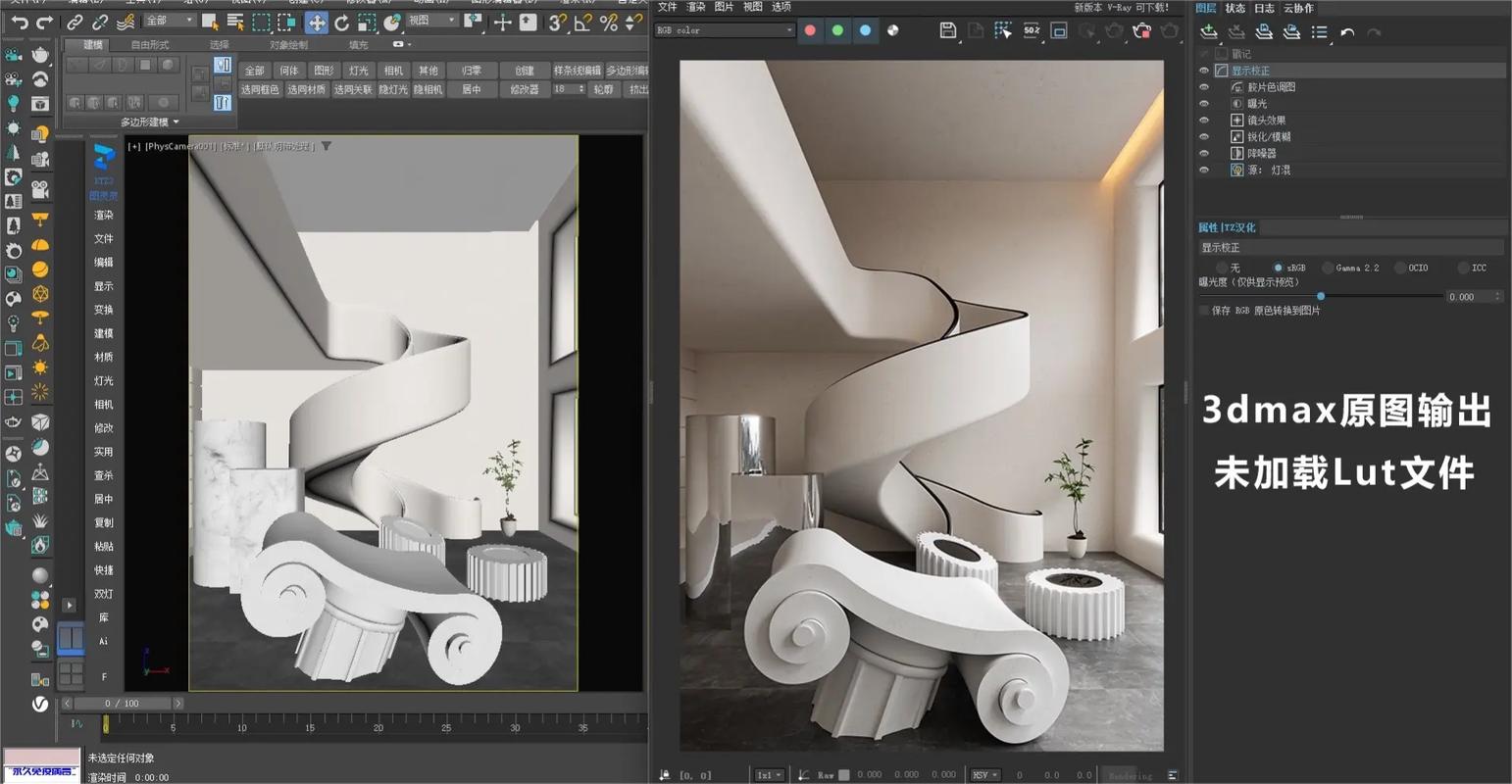Open the 视图 reference coordinate dropdown
1512x784 pixels.
coord(431,21)
